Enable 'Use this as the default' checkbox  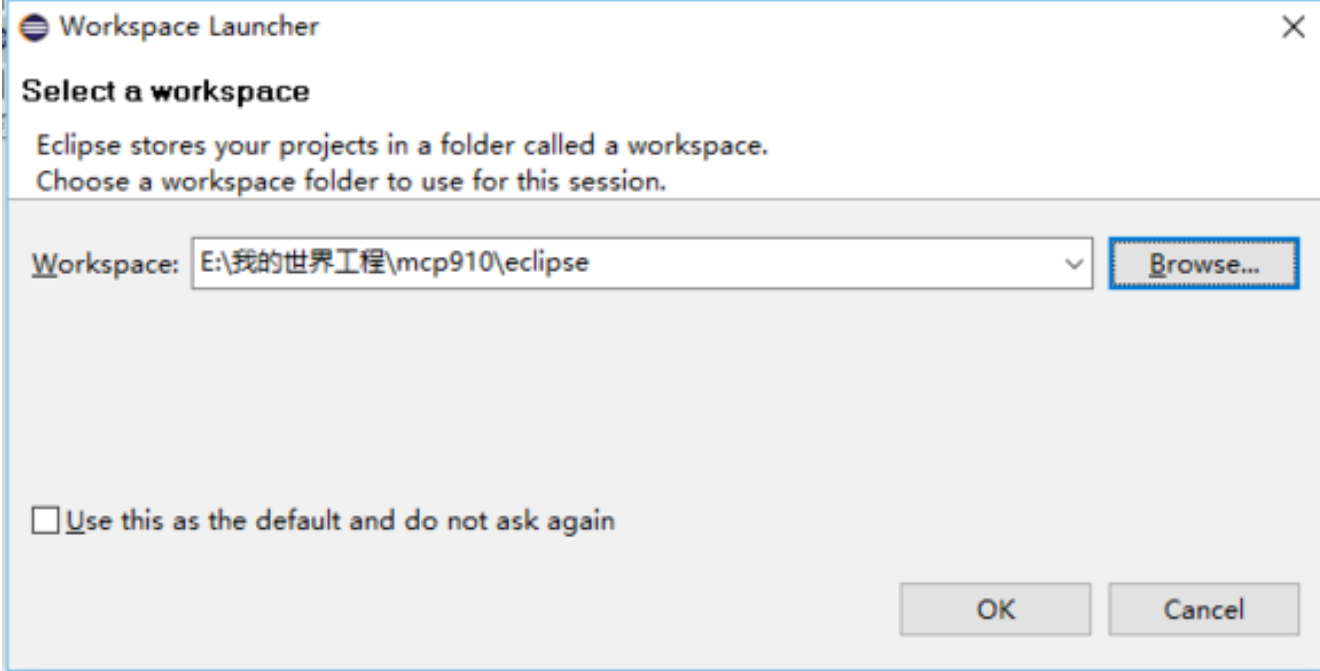click(x=45, y=521)
